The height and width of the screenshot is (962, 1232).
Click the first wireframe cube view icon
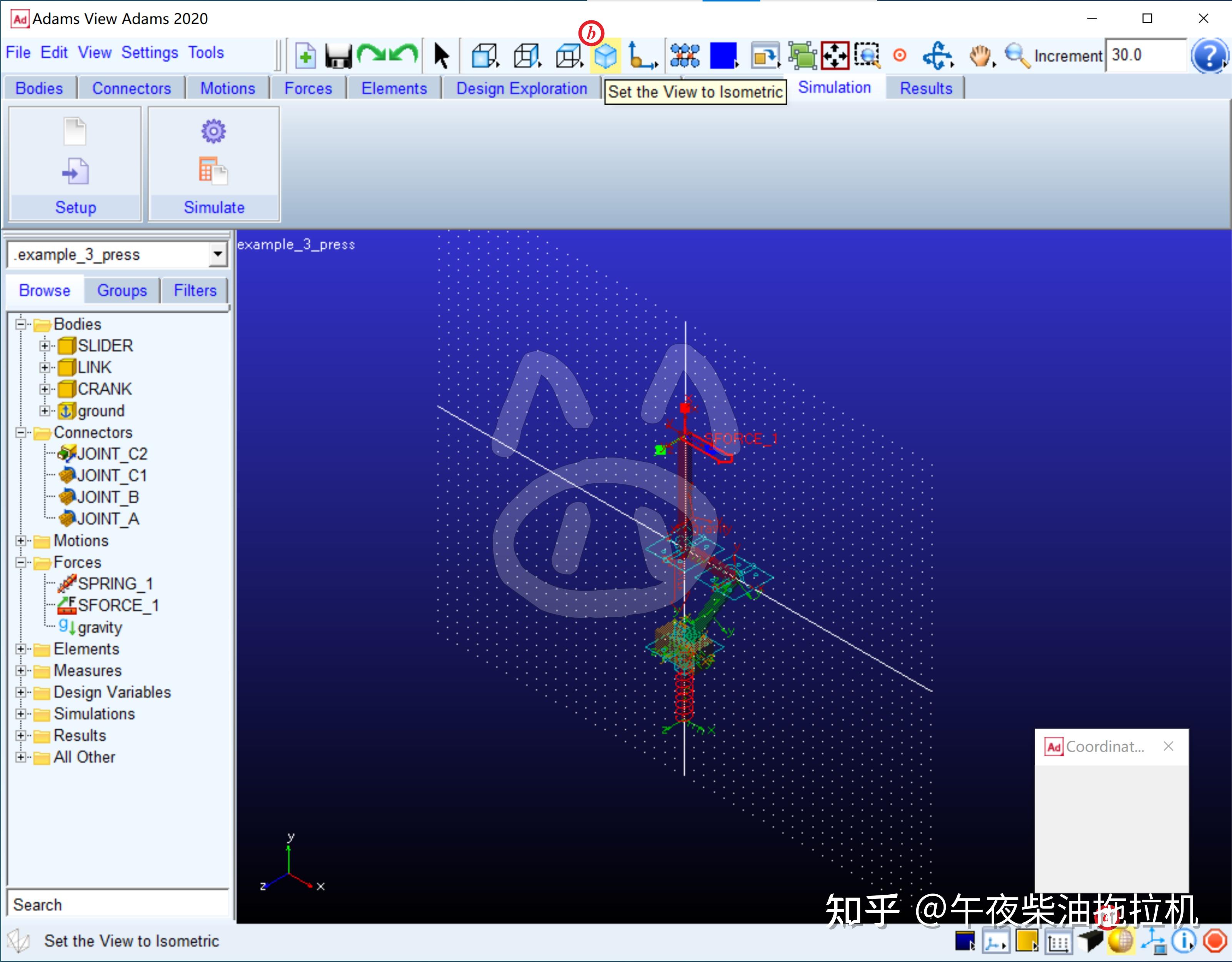[485, 56]
